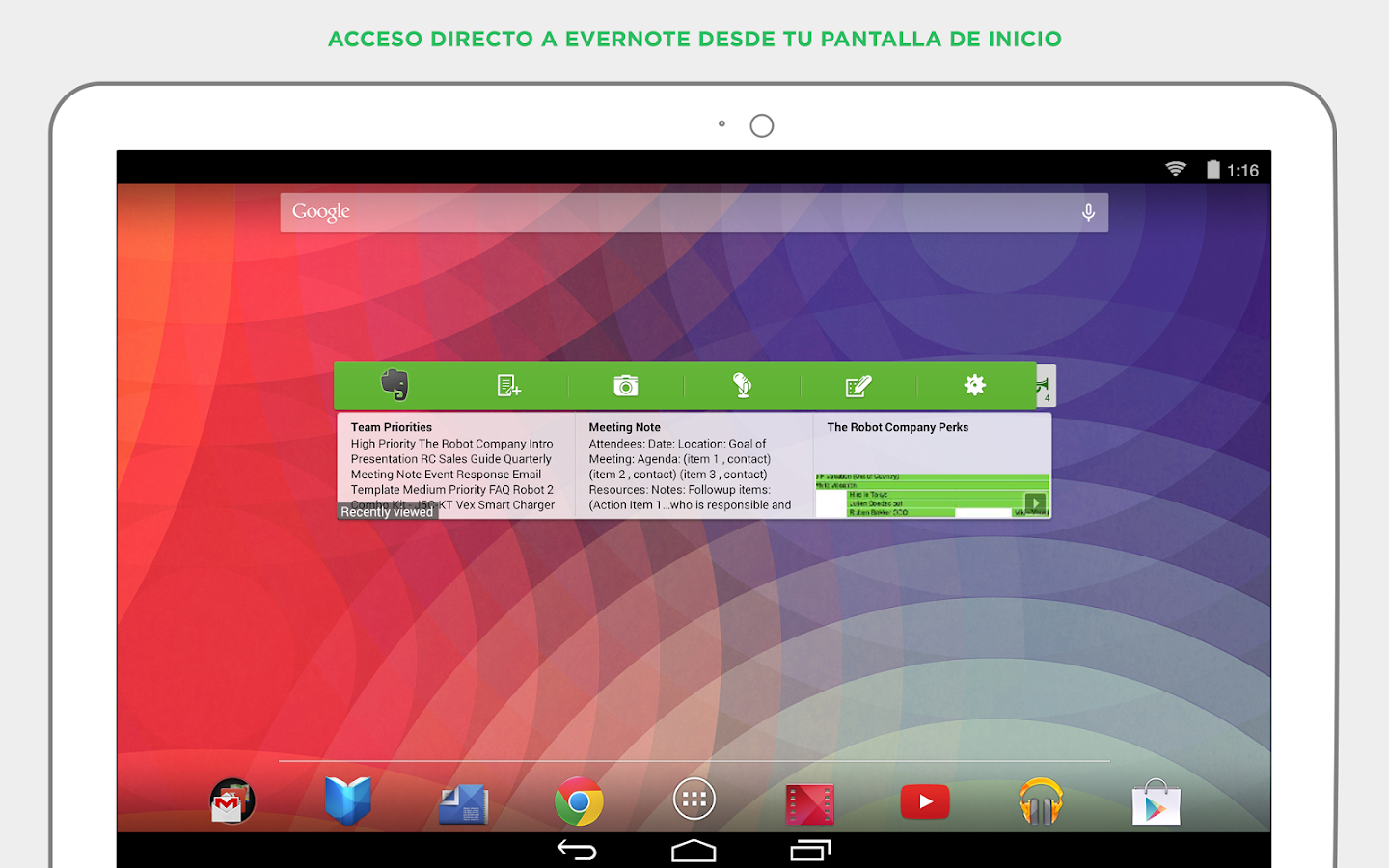Open the handwriting note icon
1389x868 pixels.
pos(858,386)
